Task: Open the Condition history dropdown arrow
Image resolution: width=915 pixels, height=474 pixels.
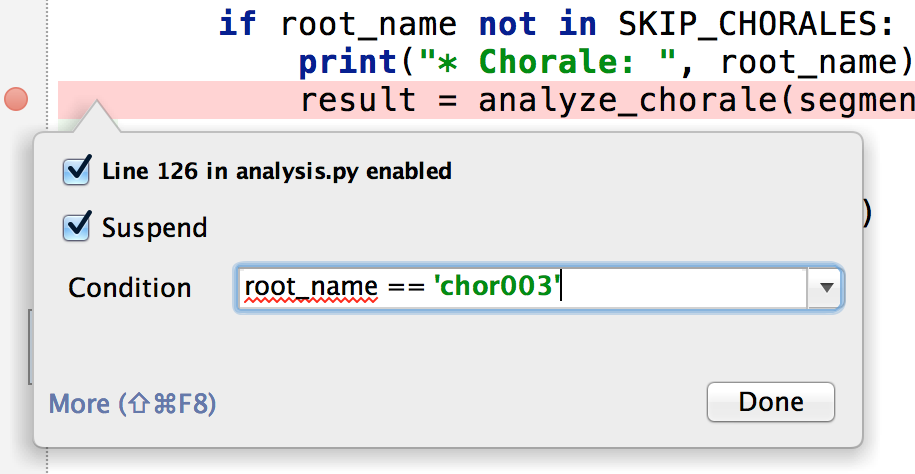Action: pyautogui.click(x=825, y=288)
